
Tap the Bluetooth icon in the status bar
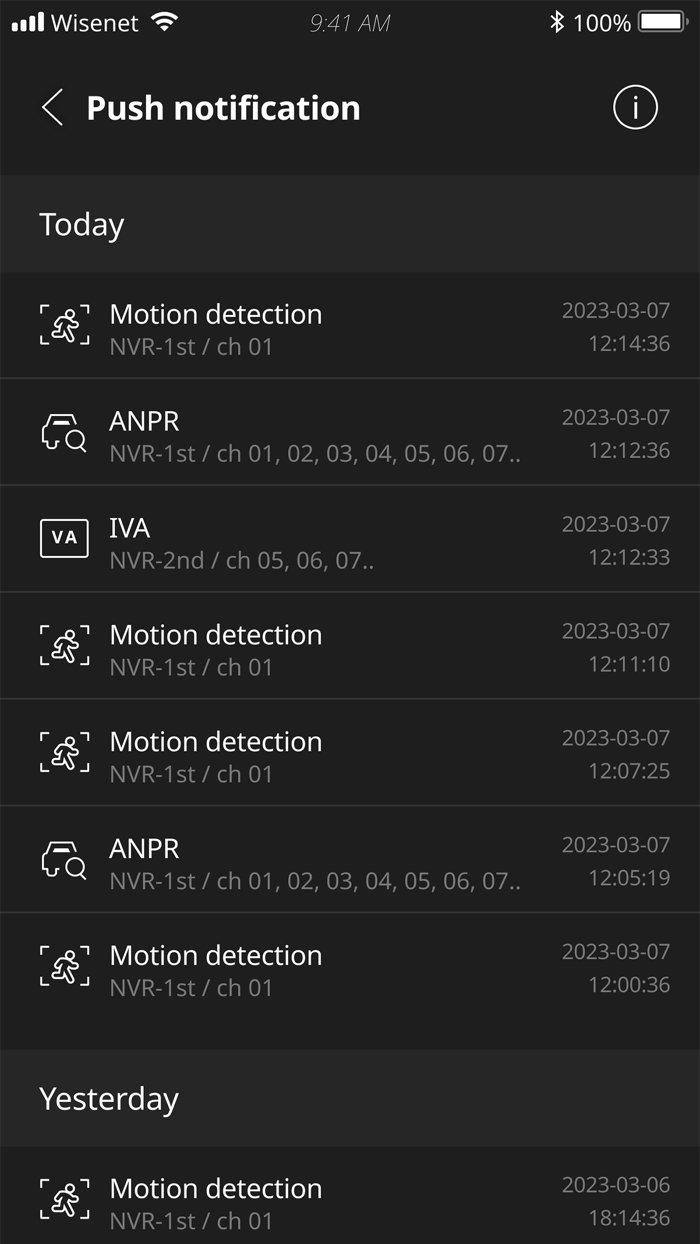[556, 20]
